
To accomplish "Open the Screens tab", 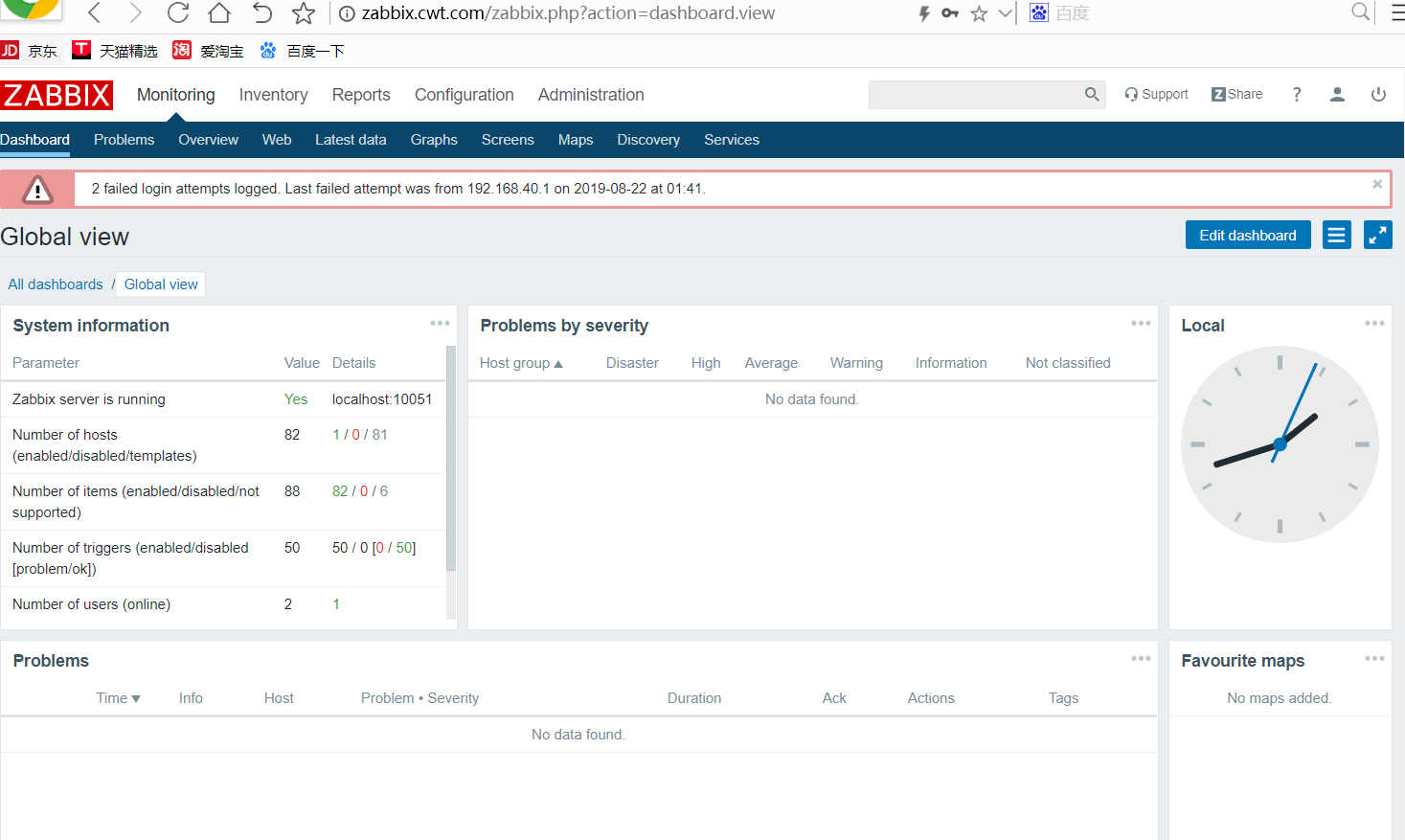I will (x=508, y=140).
